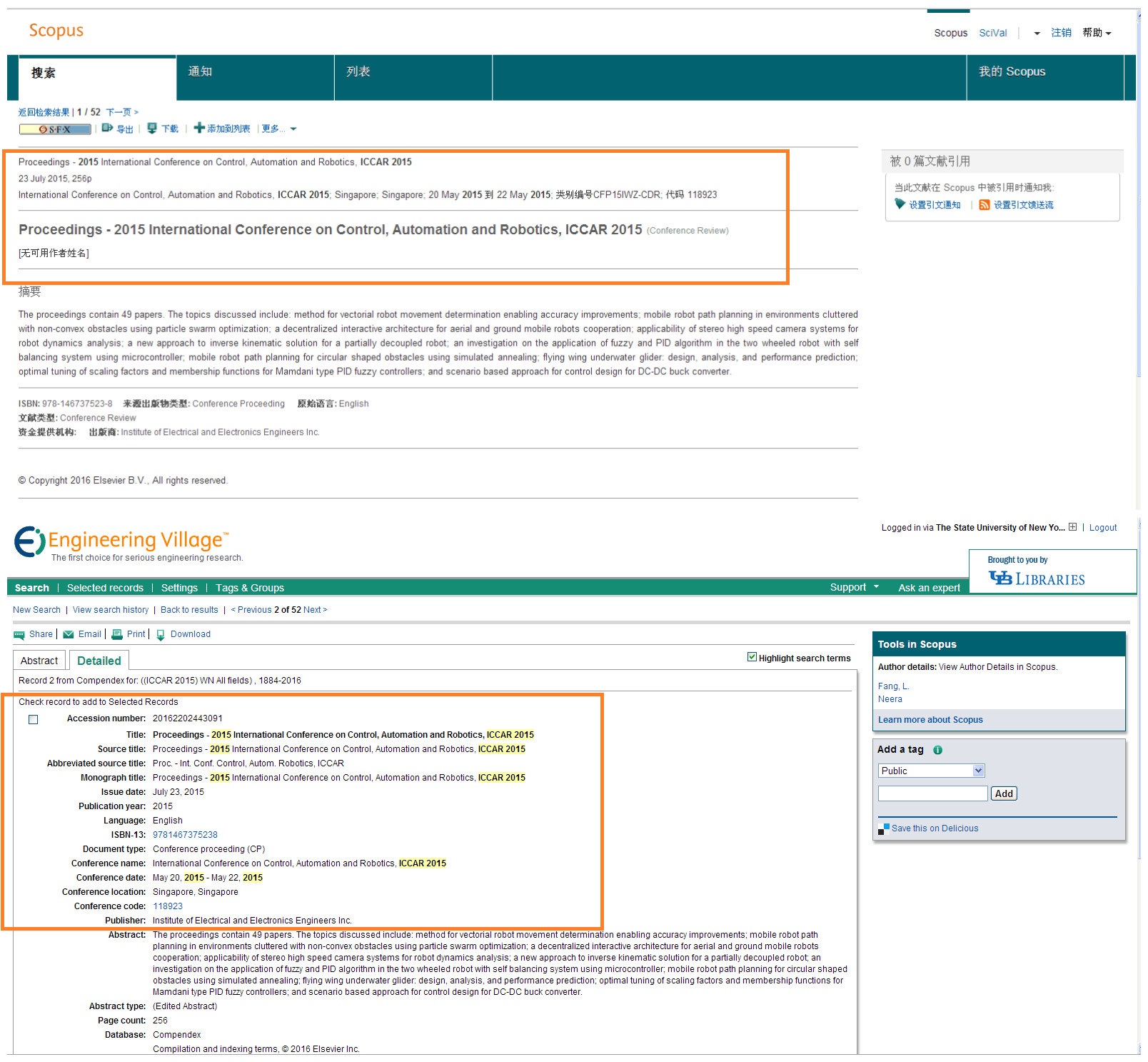Image resolution: width=1148 pixels, height=1062 pixels.
Task: Switch to the 搜索 tab
Action: 97,77
